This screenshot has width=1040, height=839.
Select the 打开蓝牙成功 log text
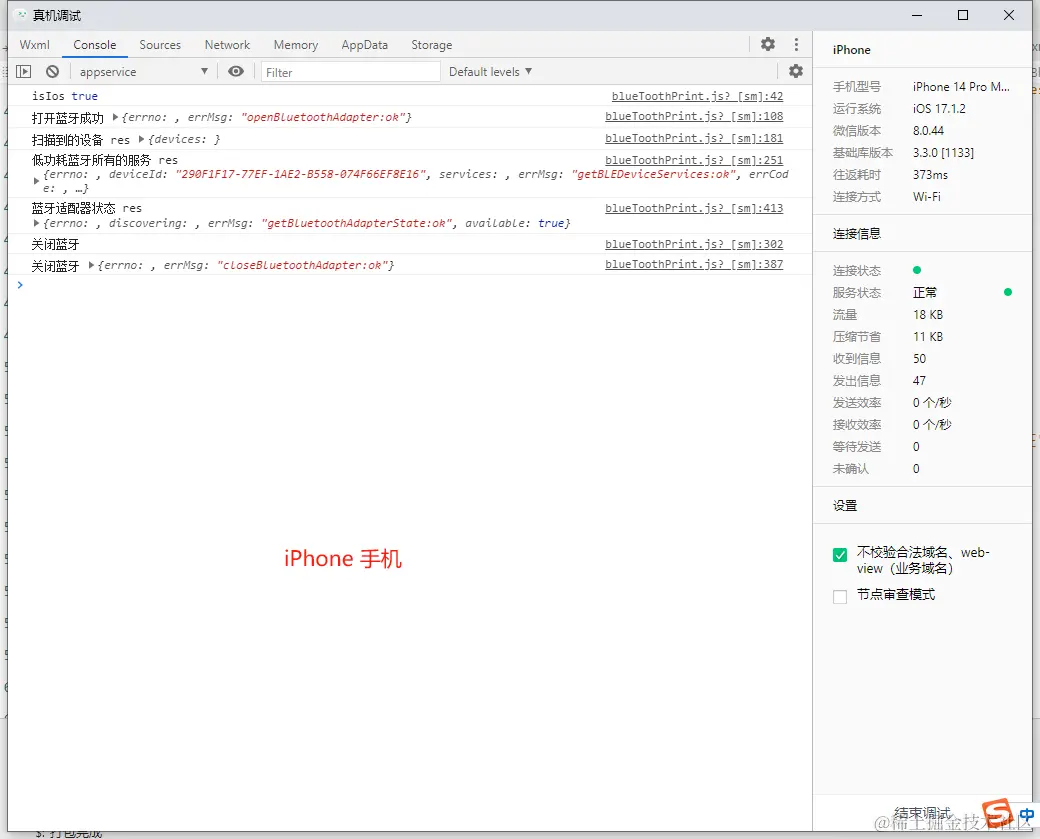point(68,118)
